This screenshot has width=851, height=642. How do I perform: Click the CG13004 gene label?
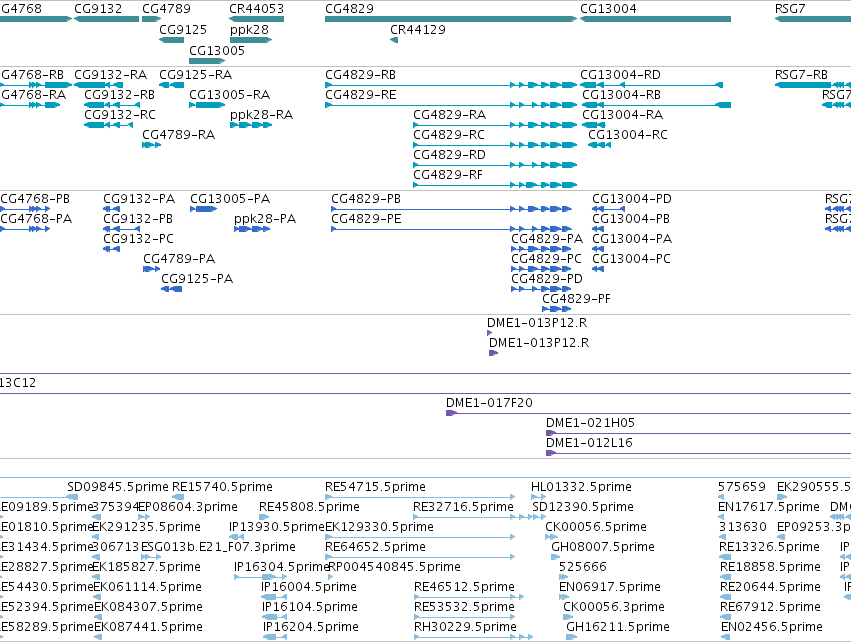point(608,9)
